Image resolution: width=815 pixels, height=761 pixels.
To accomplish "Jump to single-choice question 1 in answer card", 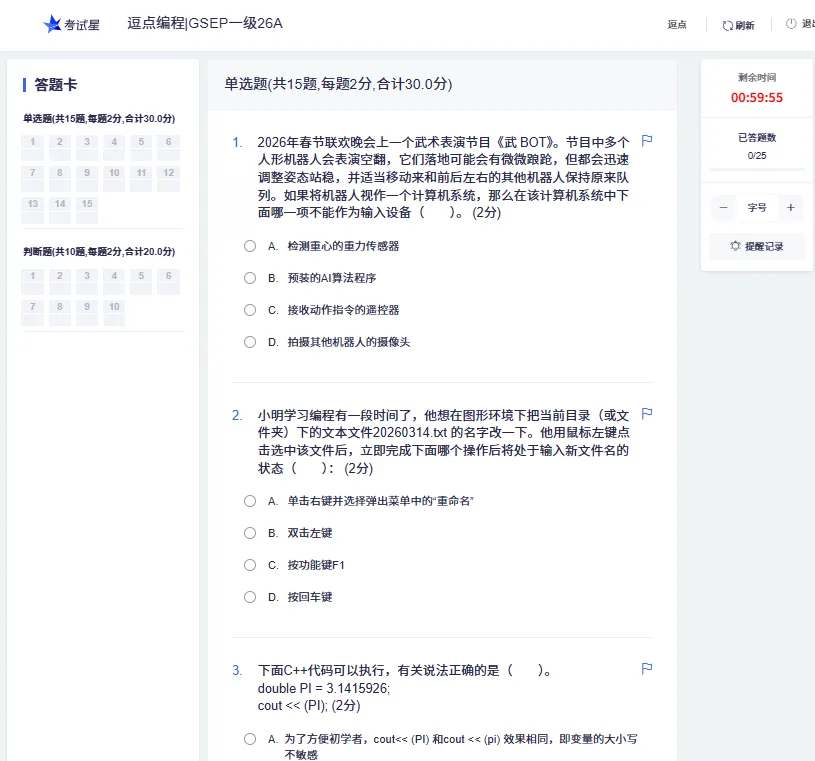I will tap(33, 148).
